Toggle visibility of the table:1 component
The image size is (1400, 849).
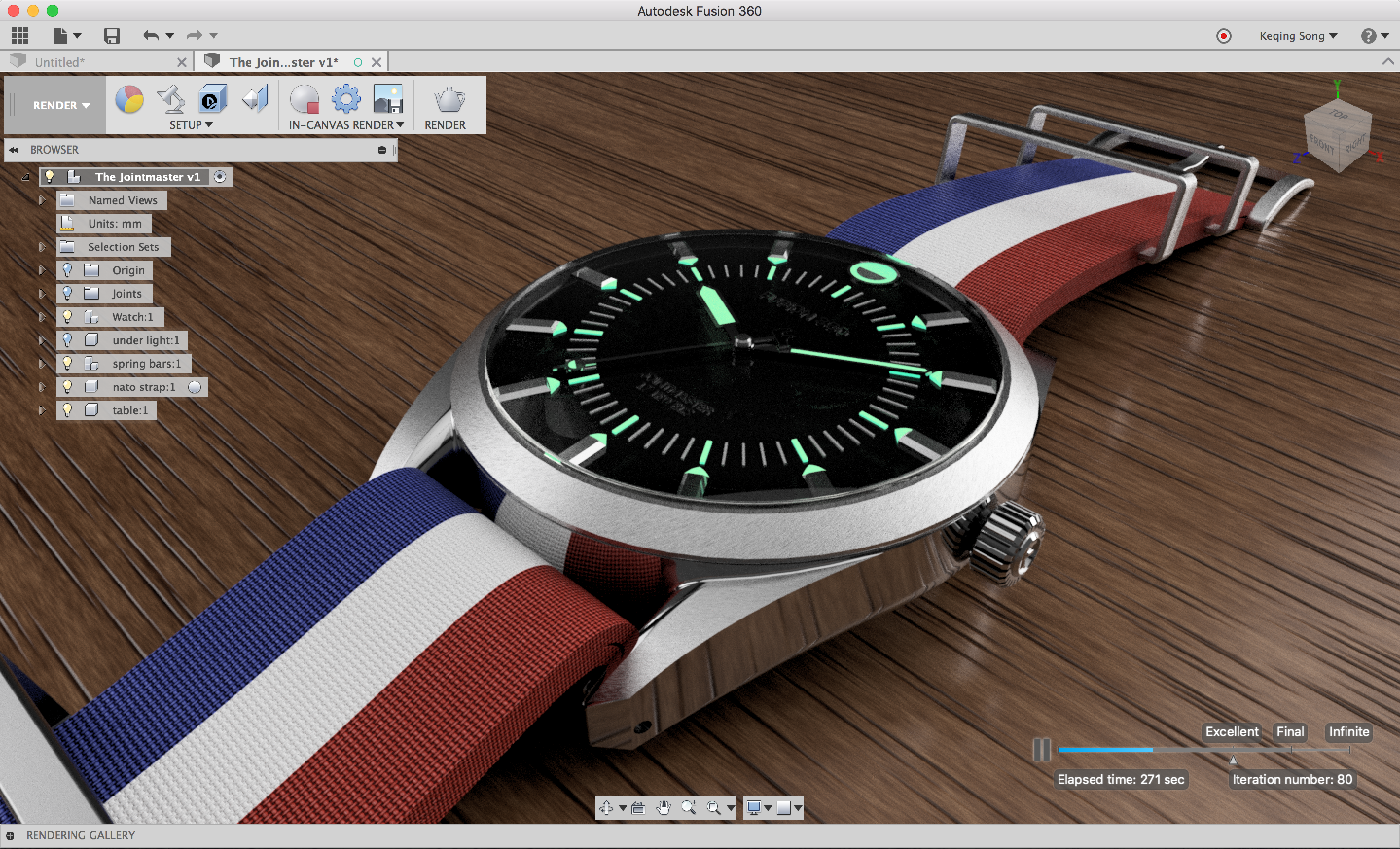(66, 410)
